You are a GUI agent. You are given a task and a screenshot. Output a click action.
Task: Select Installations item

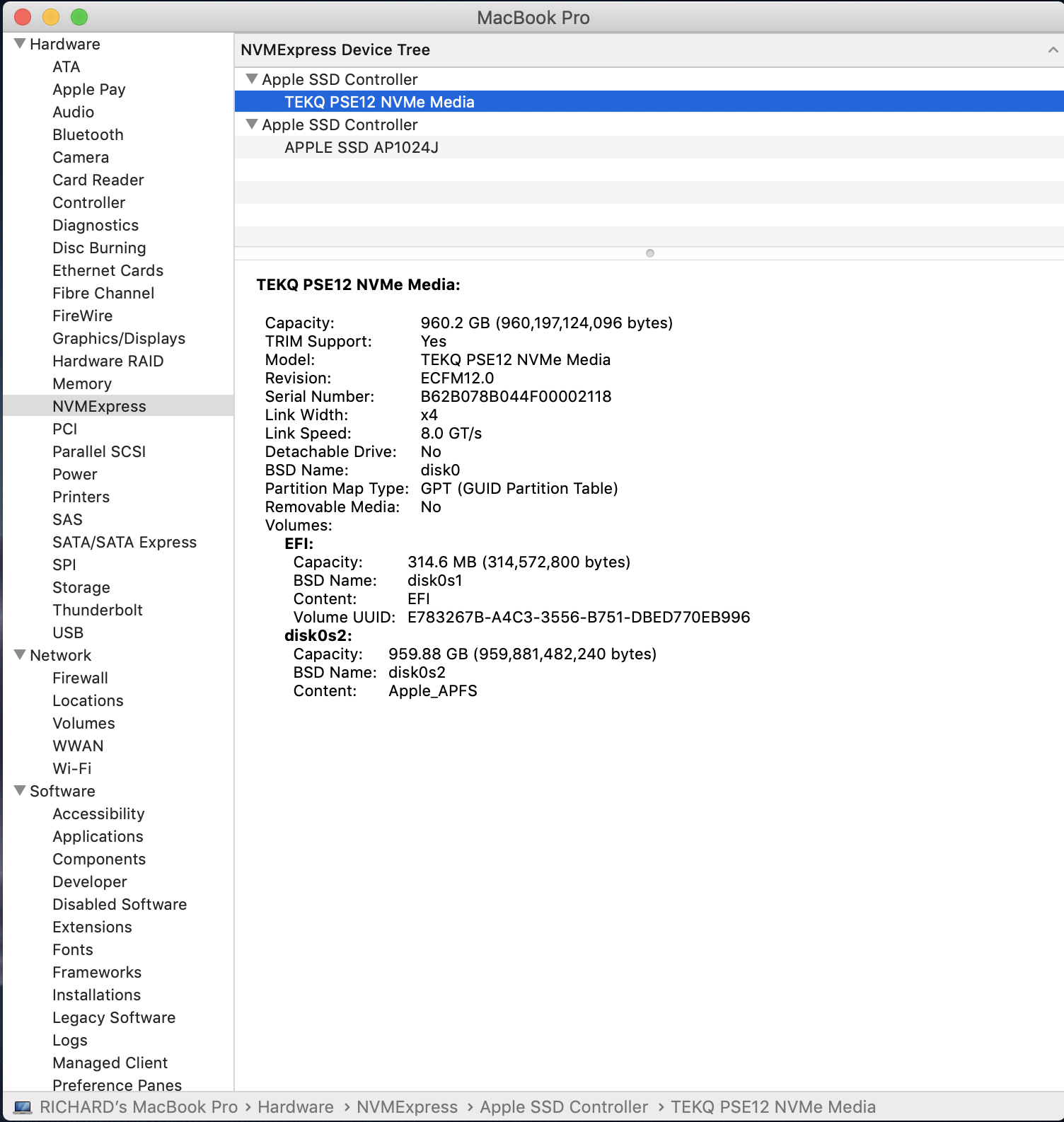pyautogui.click(x=96, y=995)
